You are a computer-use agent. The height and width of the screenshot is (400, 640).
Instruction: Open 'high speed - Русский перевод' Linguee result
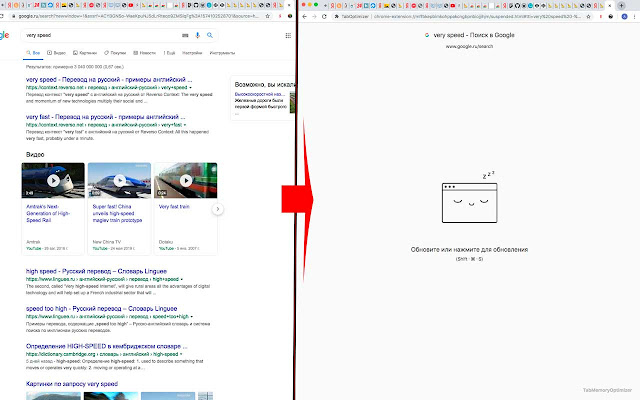click(x=96, y=271)
